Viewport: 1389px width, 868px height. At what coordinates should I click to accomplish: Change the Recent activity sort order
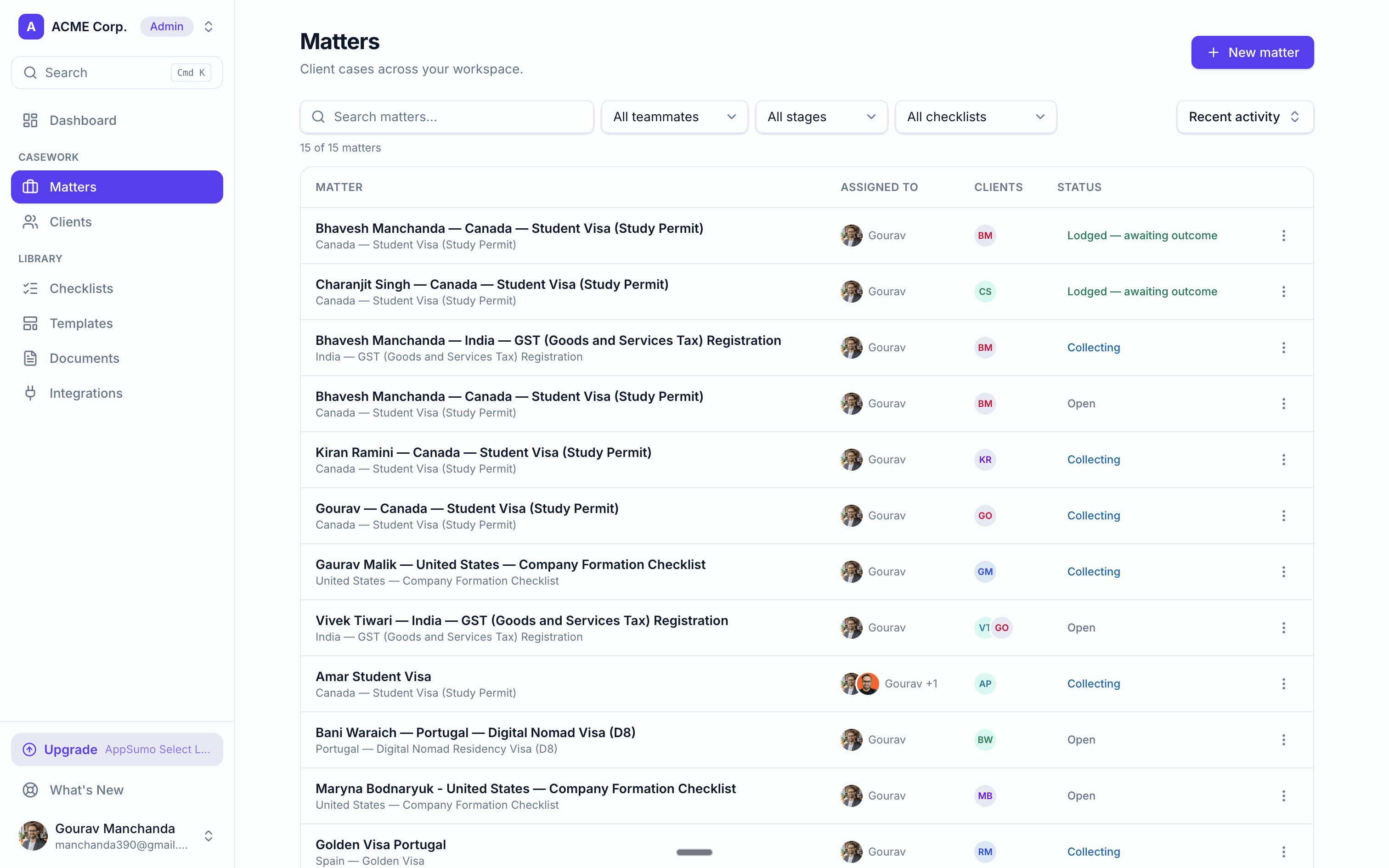click(x=1245, y=117)
